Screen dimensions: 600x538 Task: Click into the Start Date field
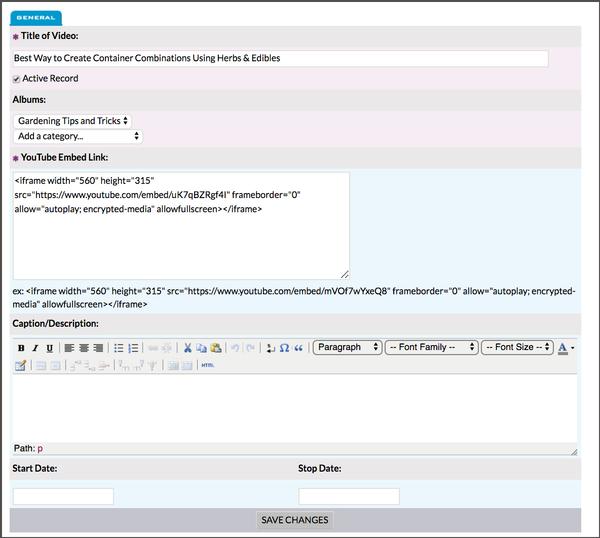pos(63,496)
